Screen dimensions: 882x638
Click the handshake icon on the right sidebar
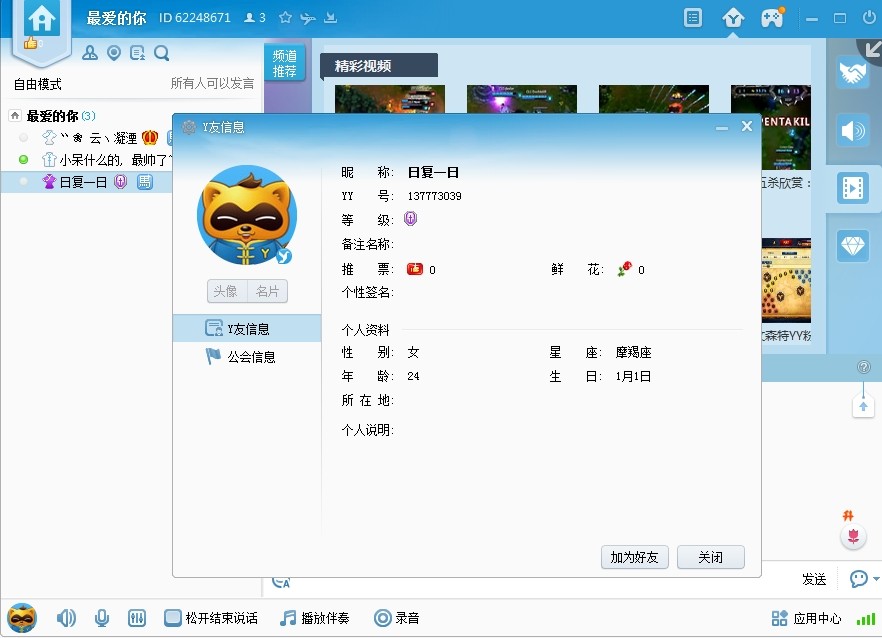click(x=853, y=73)
